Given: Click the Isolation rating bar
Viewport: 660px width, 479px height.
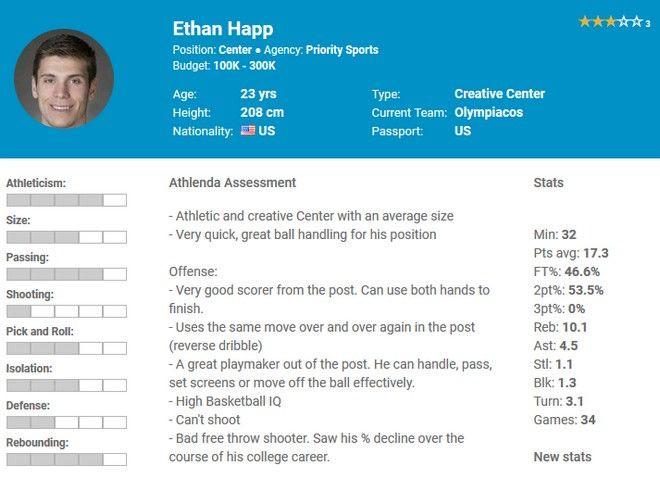Looking at the screenshot, I should coord(66,385).
